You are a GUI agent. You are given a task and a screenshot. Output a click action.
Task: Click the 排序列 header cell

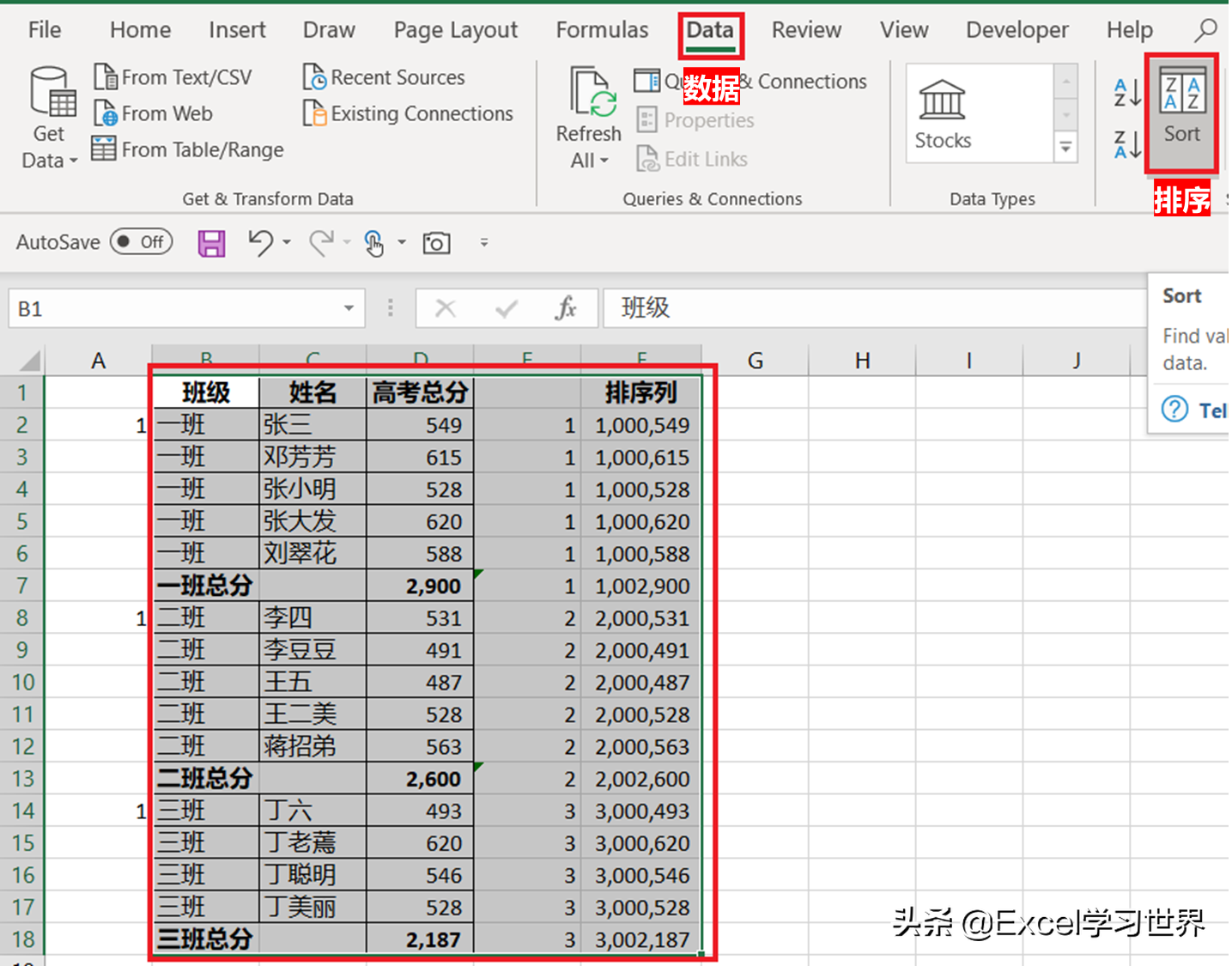[x=641, y=392]
